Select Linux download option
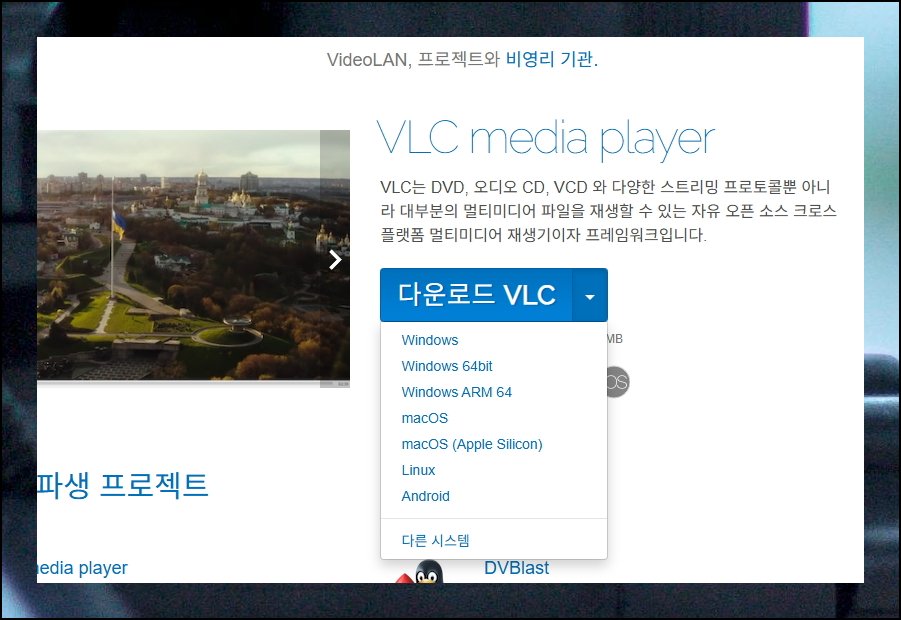901x620 pixels. 418,470
